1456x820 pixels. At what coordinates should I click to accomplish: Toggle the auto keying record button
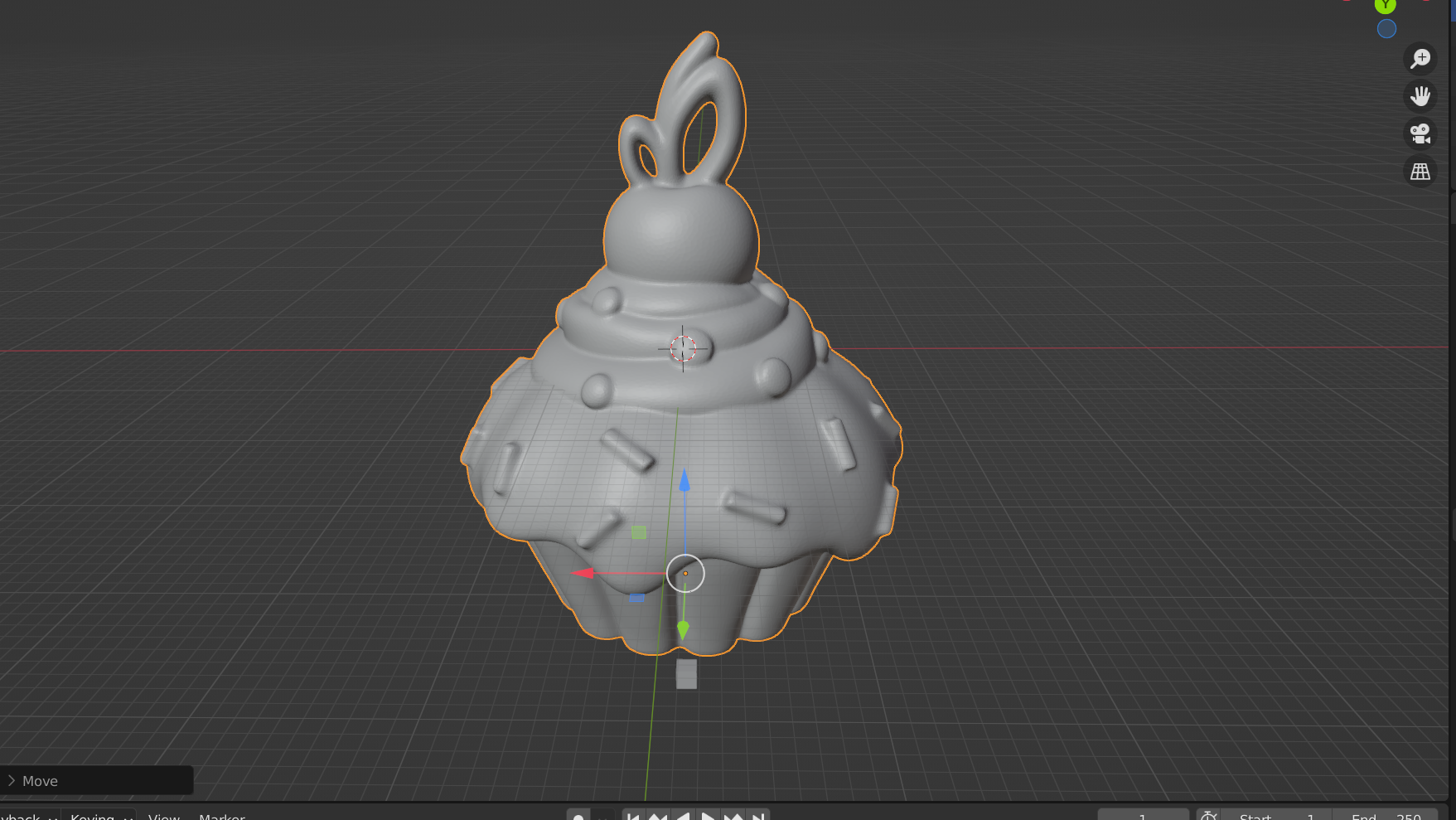pyautogui.click(x=578, y=816)
